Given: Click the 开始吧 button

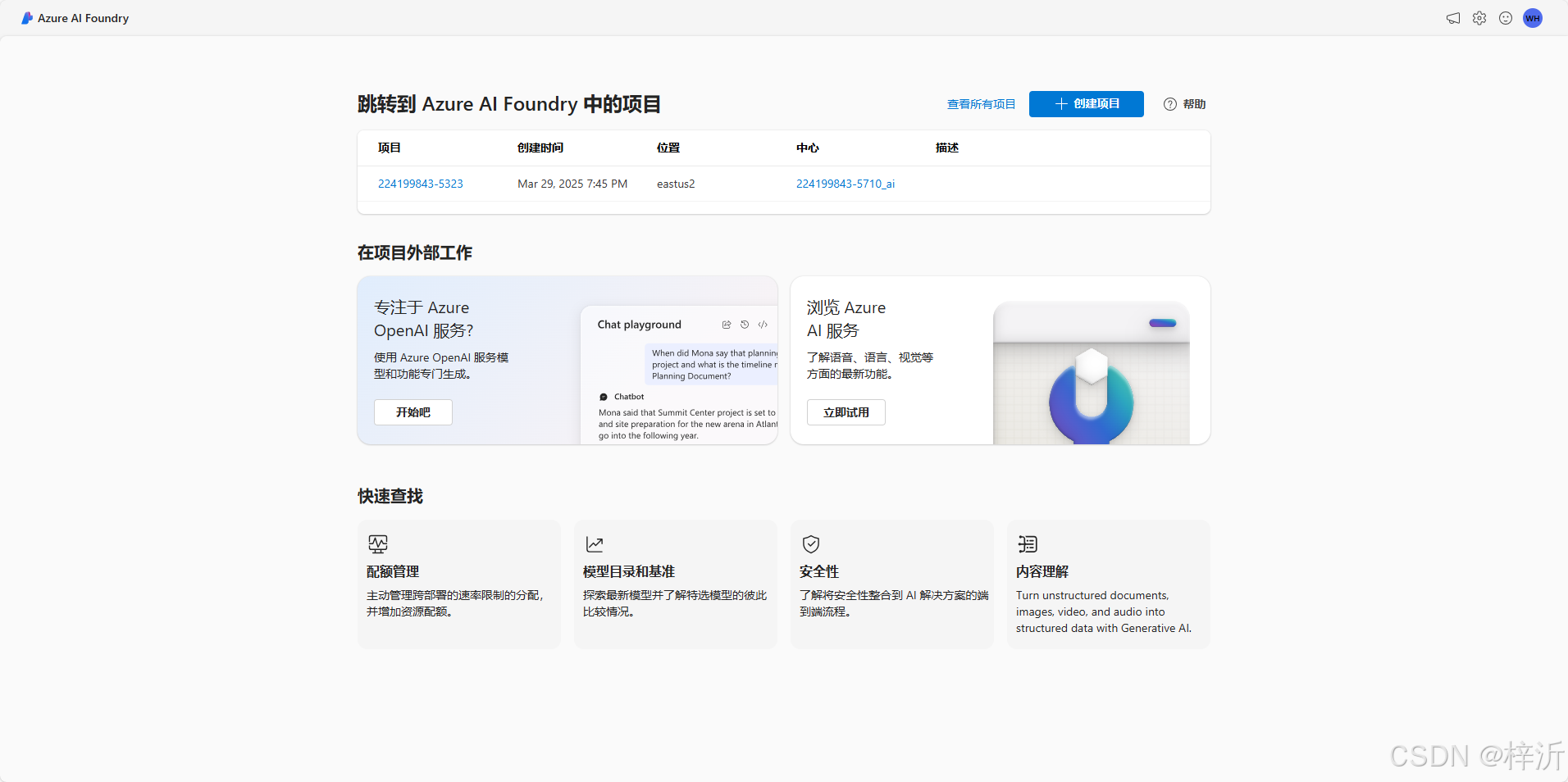Looking at the screenshot, I should pos(413,412).
